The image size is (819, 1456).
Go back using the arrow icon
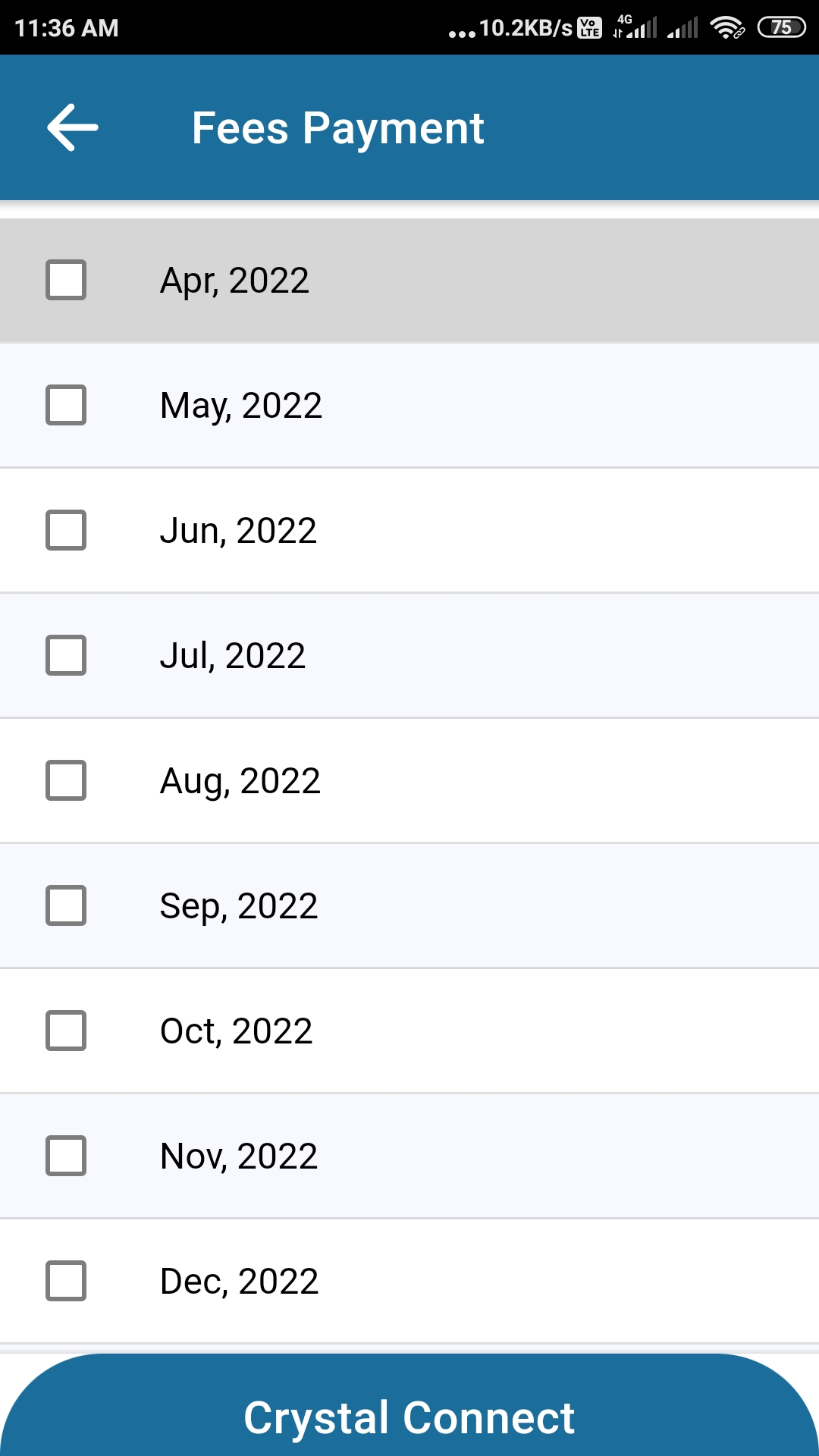73,127
